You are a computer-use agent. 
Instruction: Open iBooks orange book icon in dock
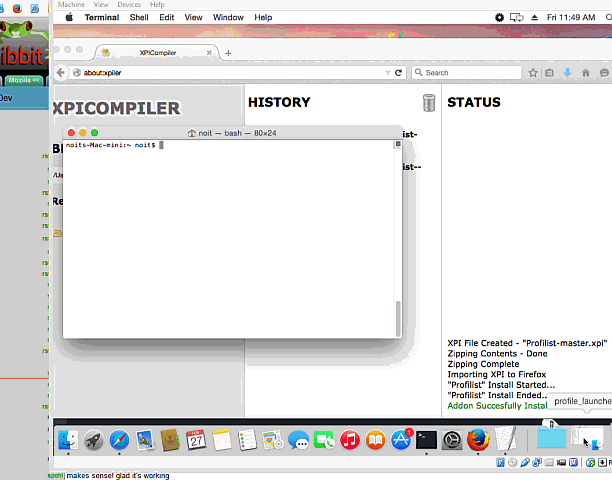point(375,440)
